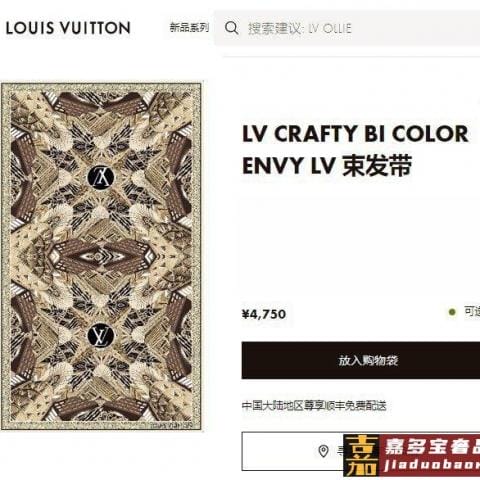Viewport: 480px width, 480px height.
Task: Go home via the Louis Vuitton logo
Action: pos(68,28)
